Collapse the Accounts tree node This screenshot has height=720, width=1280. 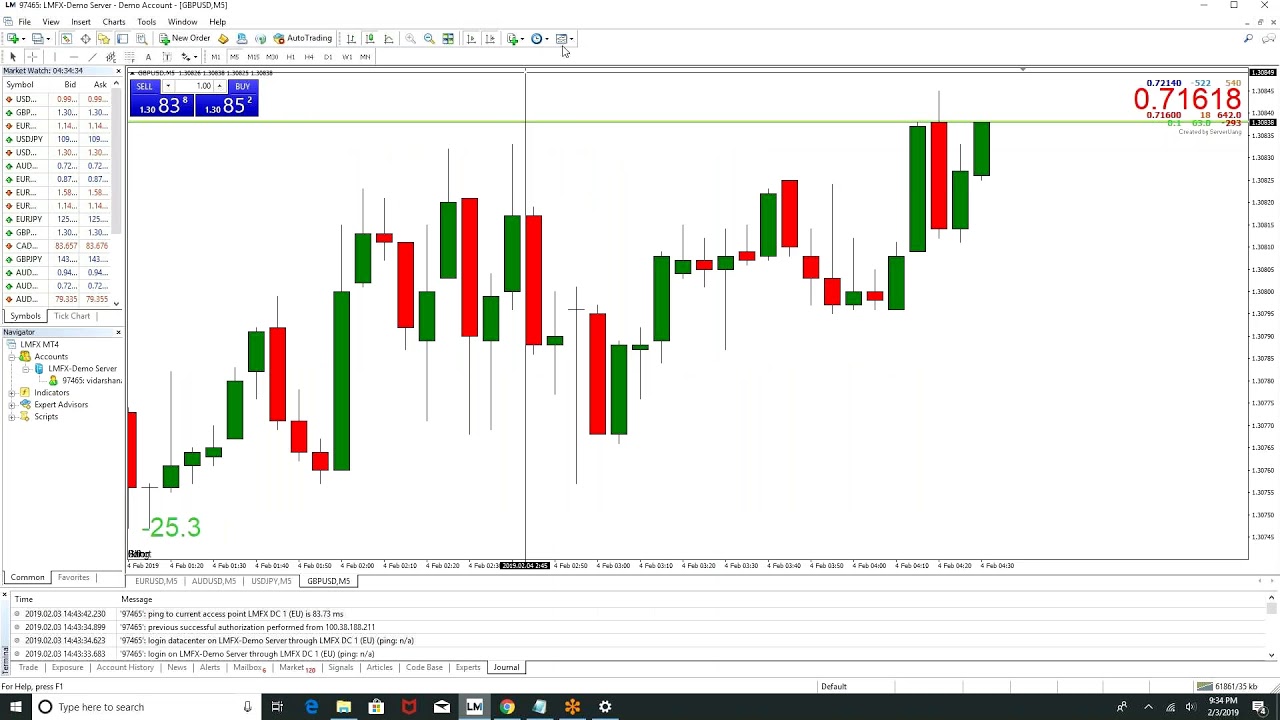(x=12, y=356)
